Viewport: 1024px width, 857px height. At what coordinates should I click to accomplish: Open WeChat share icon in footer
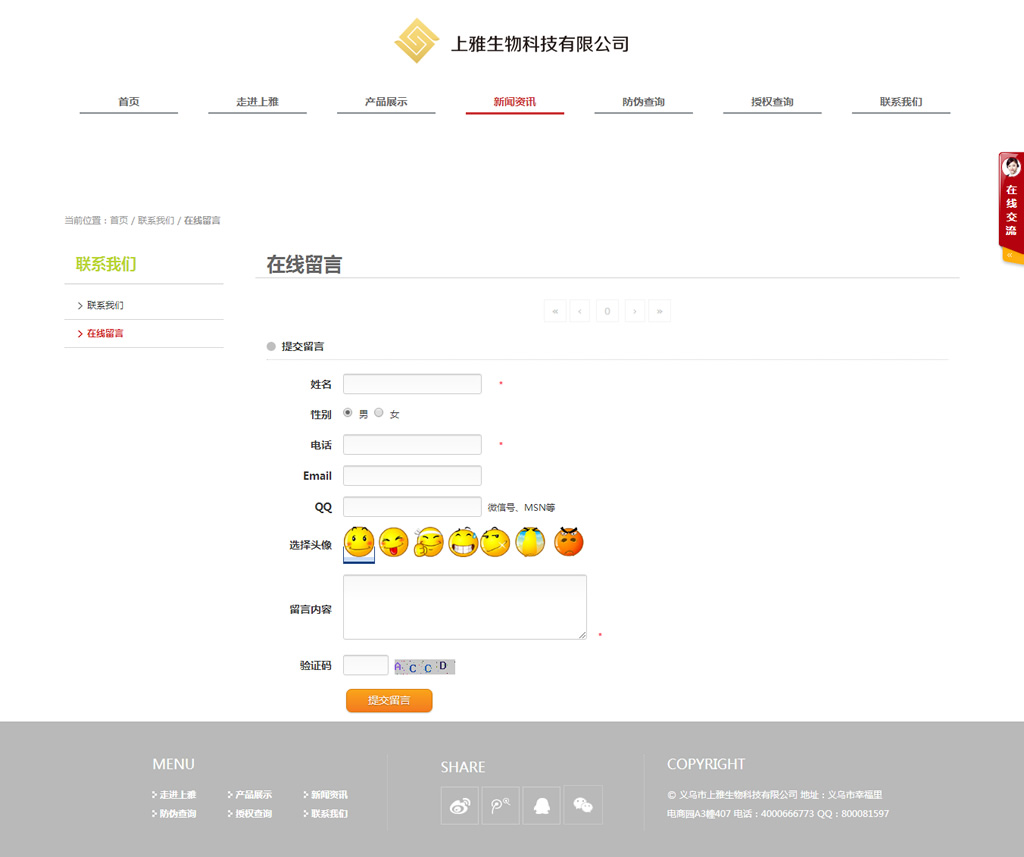point(583,805)
